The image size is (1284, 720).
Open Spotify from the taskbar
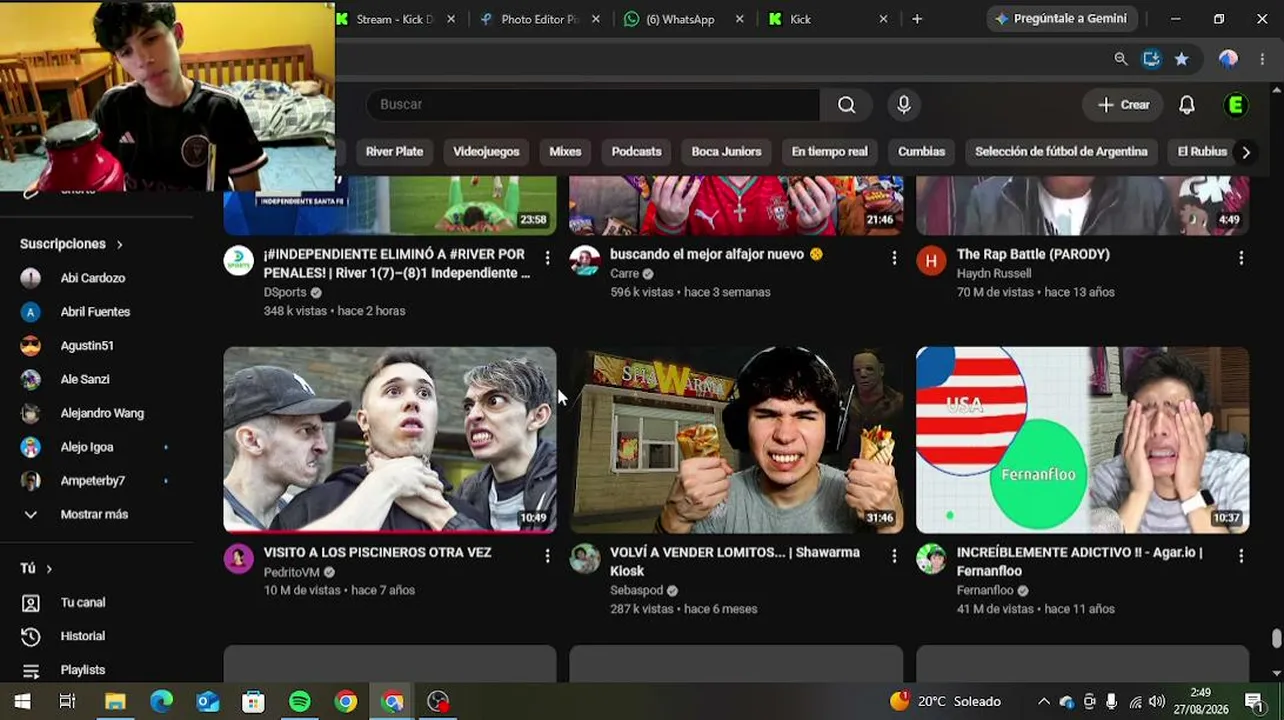click(x=299, y=702)
